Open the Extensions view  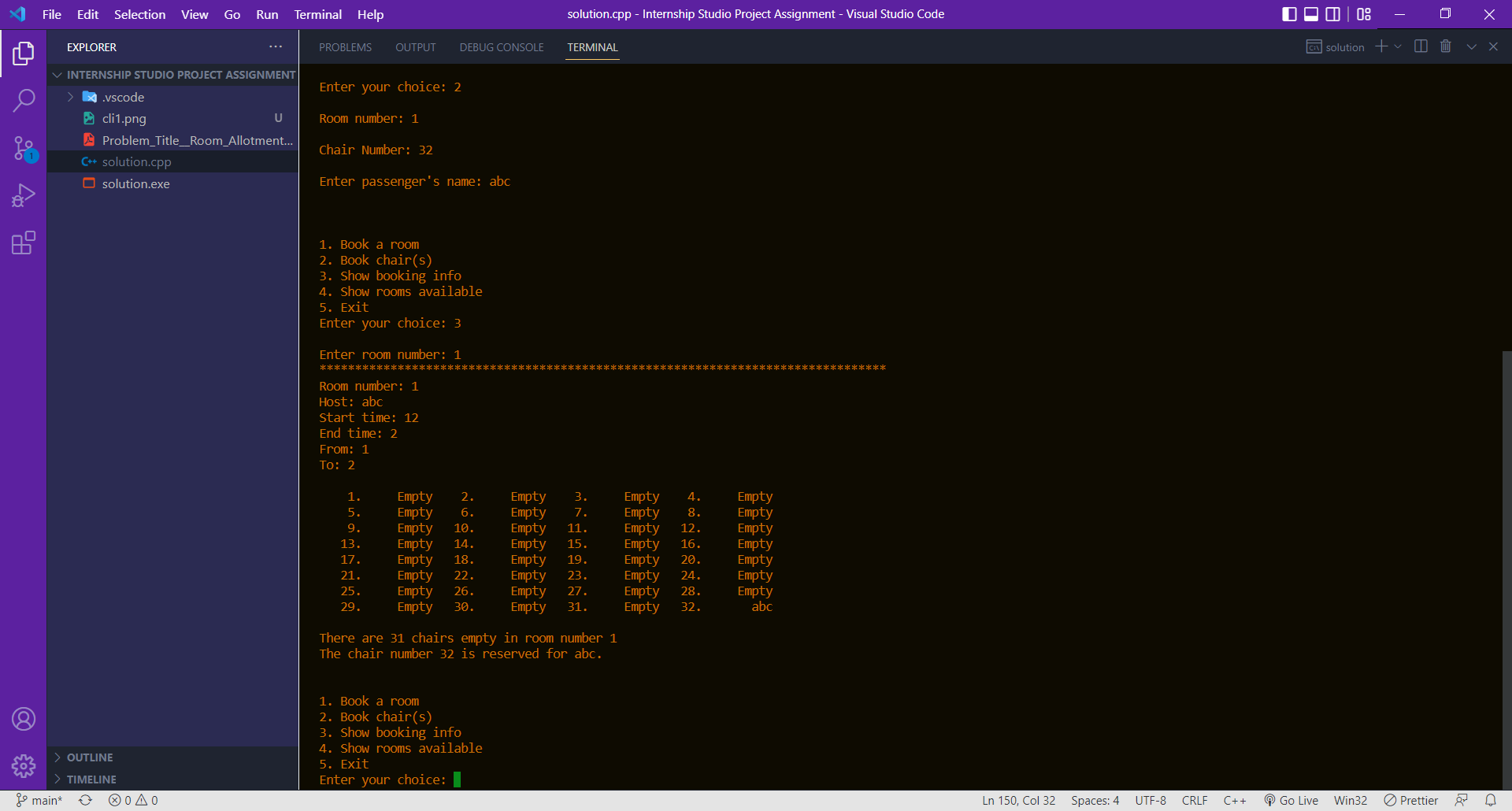click(24, 243)
